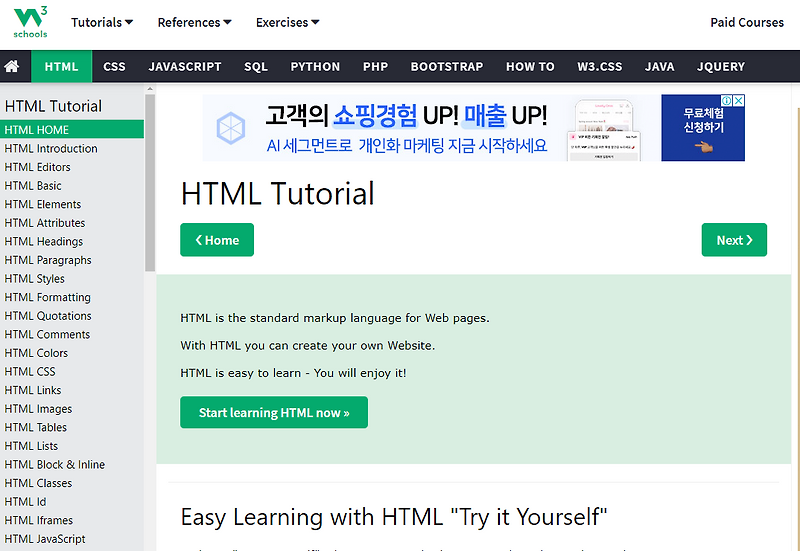Open the Exercises dropdown

point(288,22)
